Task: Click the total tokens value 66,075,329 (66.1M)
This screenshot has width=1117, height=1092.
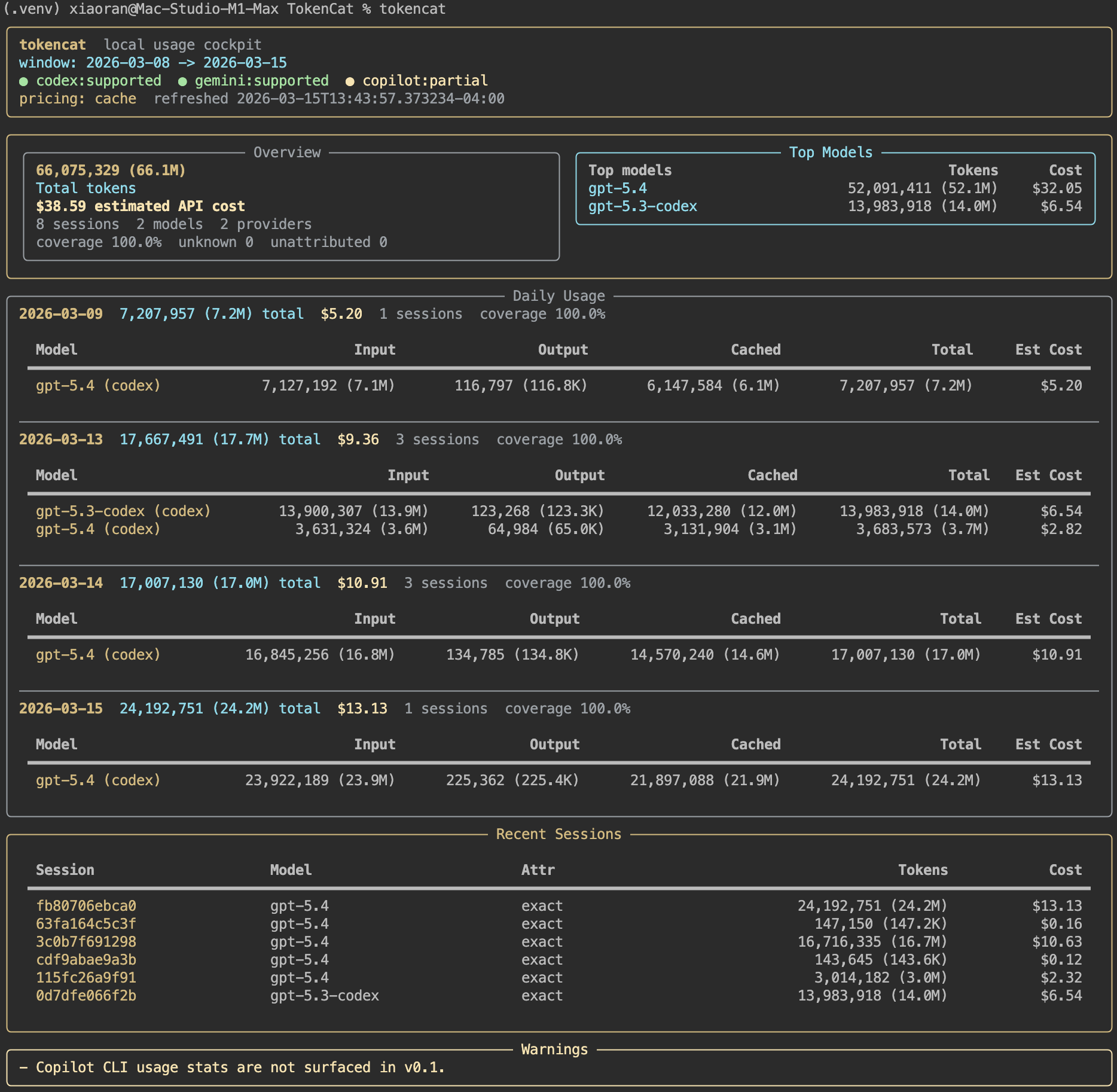Action: pyautogui.click(x=111, y=170)
